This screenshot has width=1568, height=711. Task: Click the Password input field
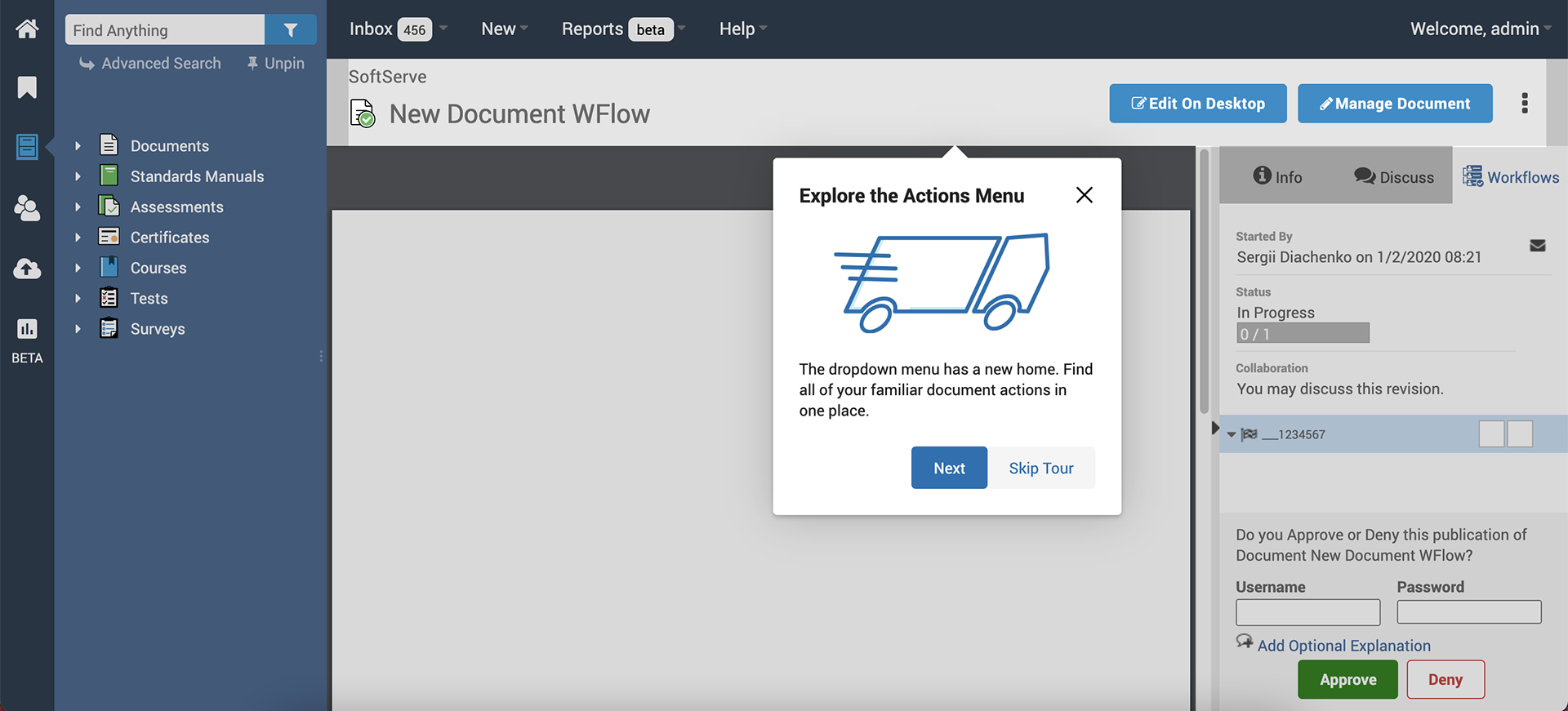tap(1468, 612)
